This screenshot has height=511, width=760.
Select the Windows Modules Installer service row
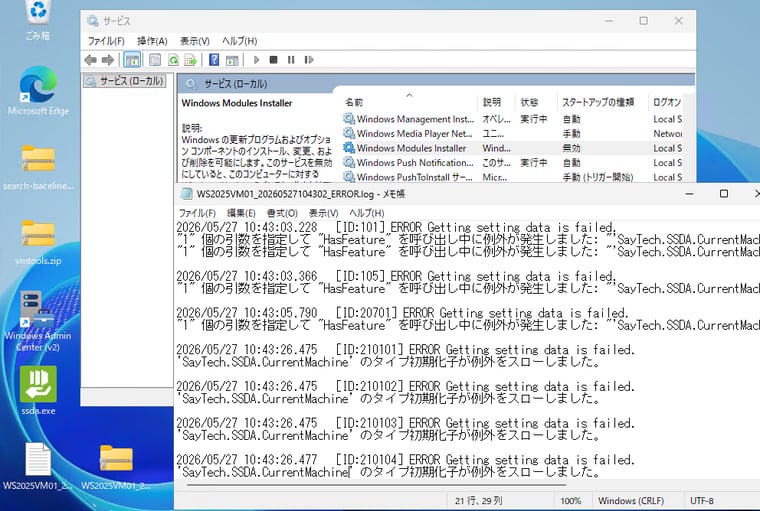513,148
